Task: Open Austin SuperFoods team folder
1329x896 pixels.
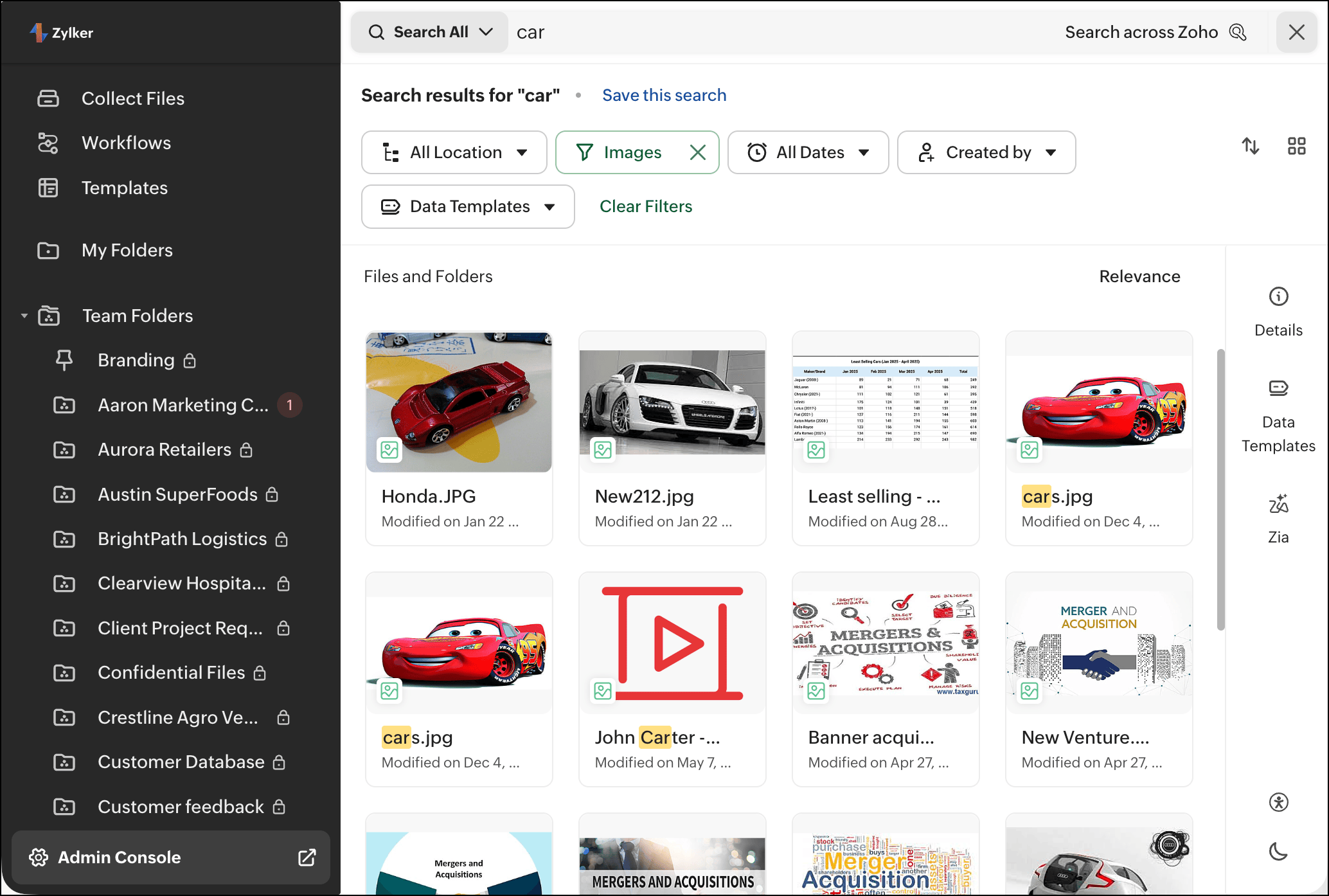Action: 177,494
